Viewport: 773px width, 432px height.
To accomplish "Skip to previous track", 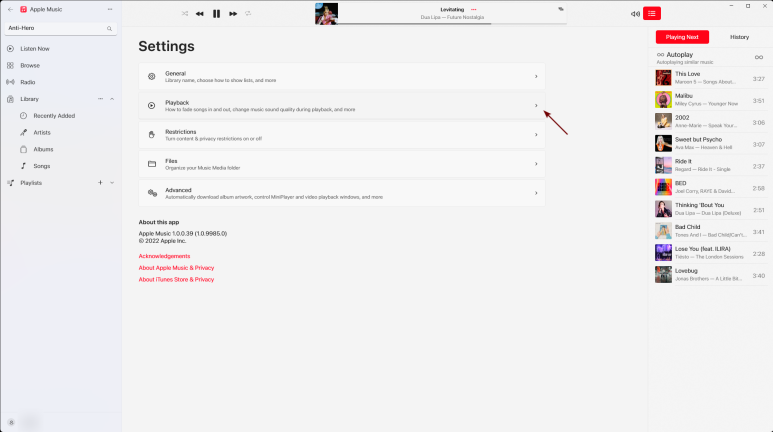I will pyautogui.click(x=200, y=14).
